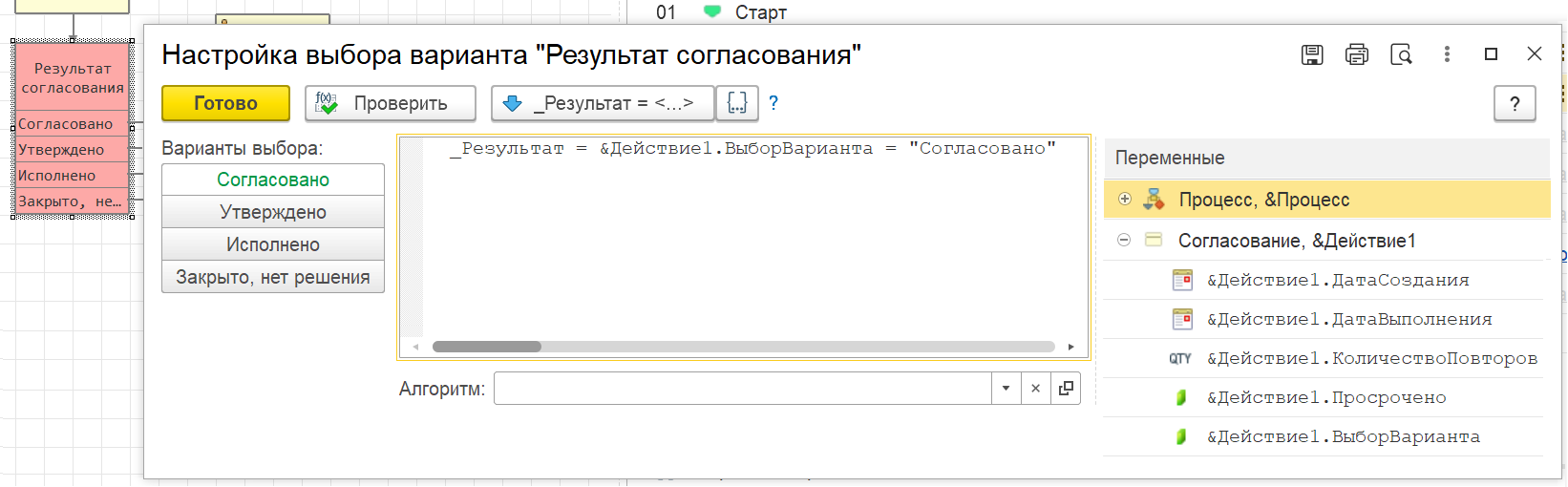Click the yellow Готово button
The width and height of the screenshot is (1568, 487).
click(x=225, y=103)
